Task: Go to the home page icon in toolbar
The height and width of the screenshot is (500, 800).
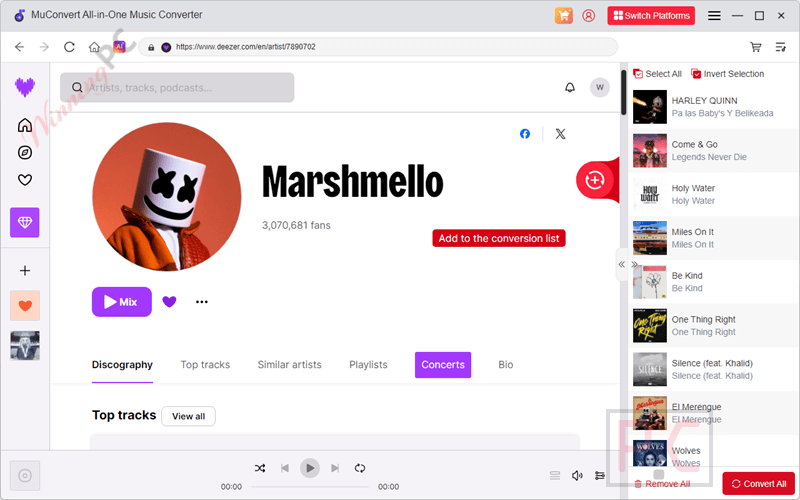Action: [94, 47]
